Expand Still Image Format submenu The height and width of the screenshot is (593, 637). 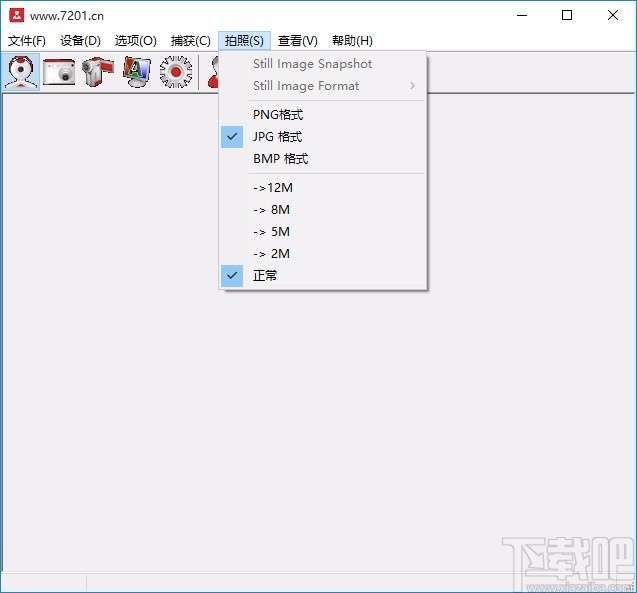323,86
